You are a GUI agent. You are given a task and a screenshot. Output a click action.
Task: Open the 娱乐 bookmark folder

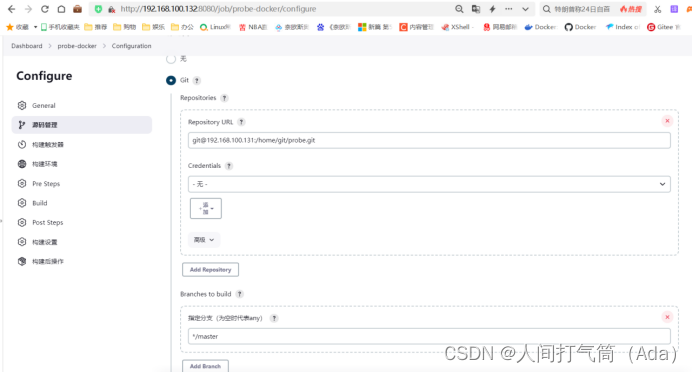pos(153,27)
